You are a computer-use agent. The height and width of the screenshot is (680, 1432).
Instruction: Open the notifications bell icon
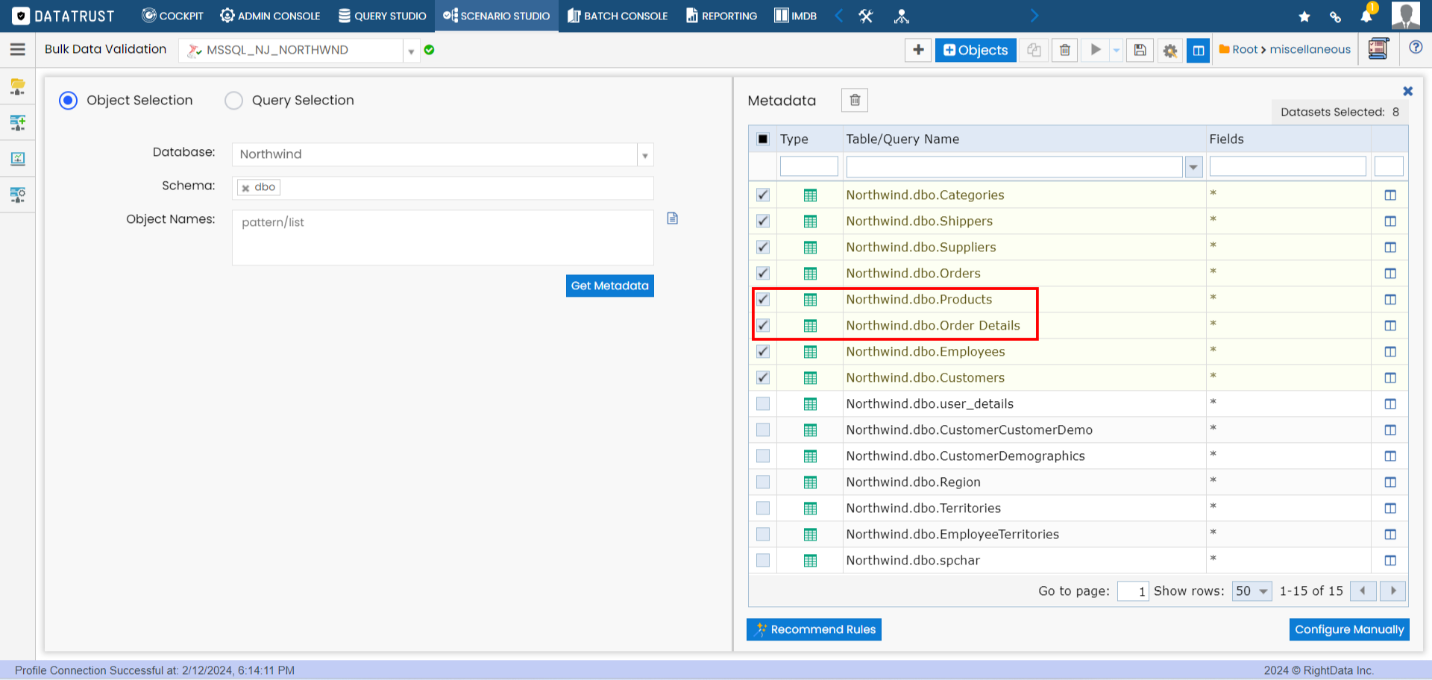1366,16
